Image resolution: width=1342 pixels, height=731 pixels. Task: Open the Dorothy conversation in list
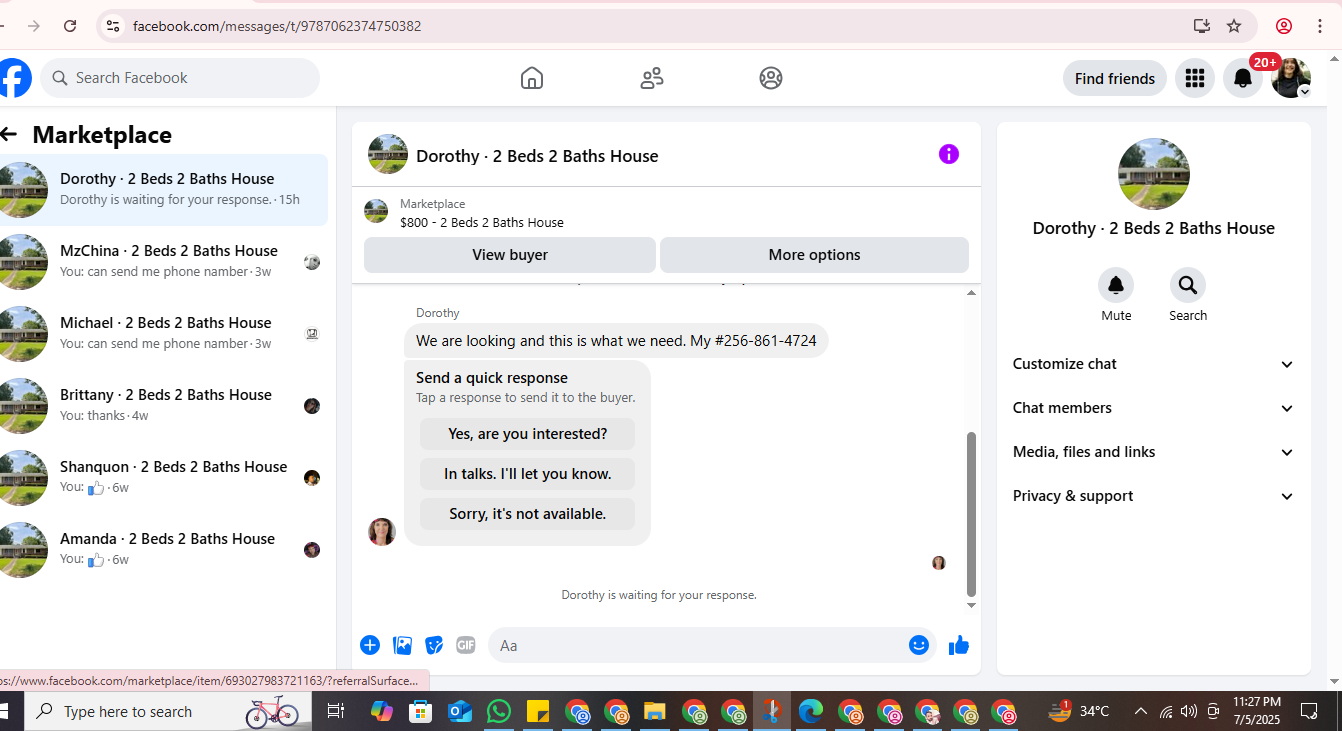tap(164, 189)
